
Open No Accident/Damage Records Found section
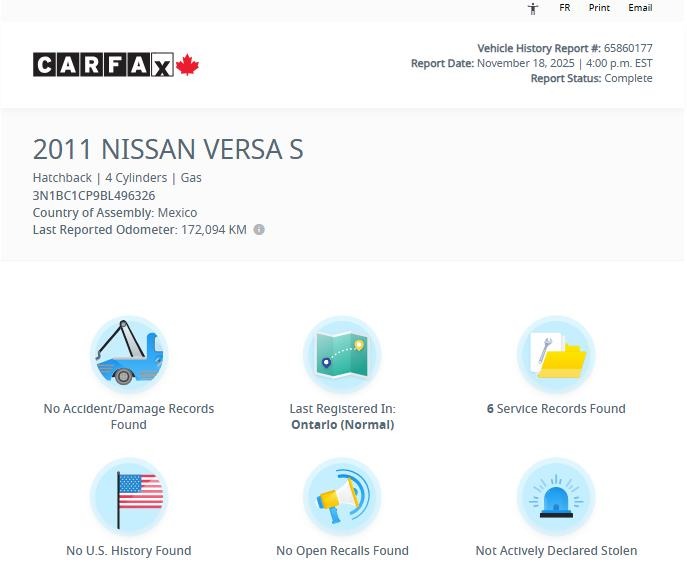point(128,416)
